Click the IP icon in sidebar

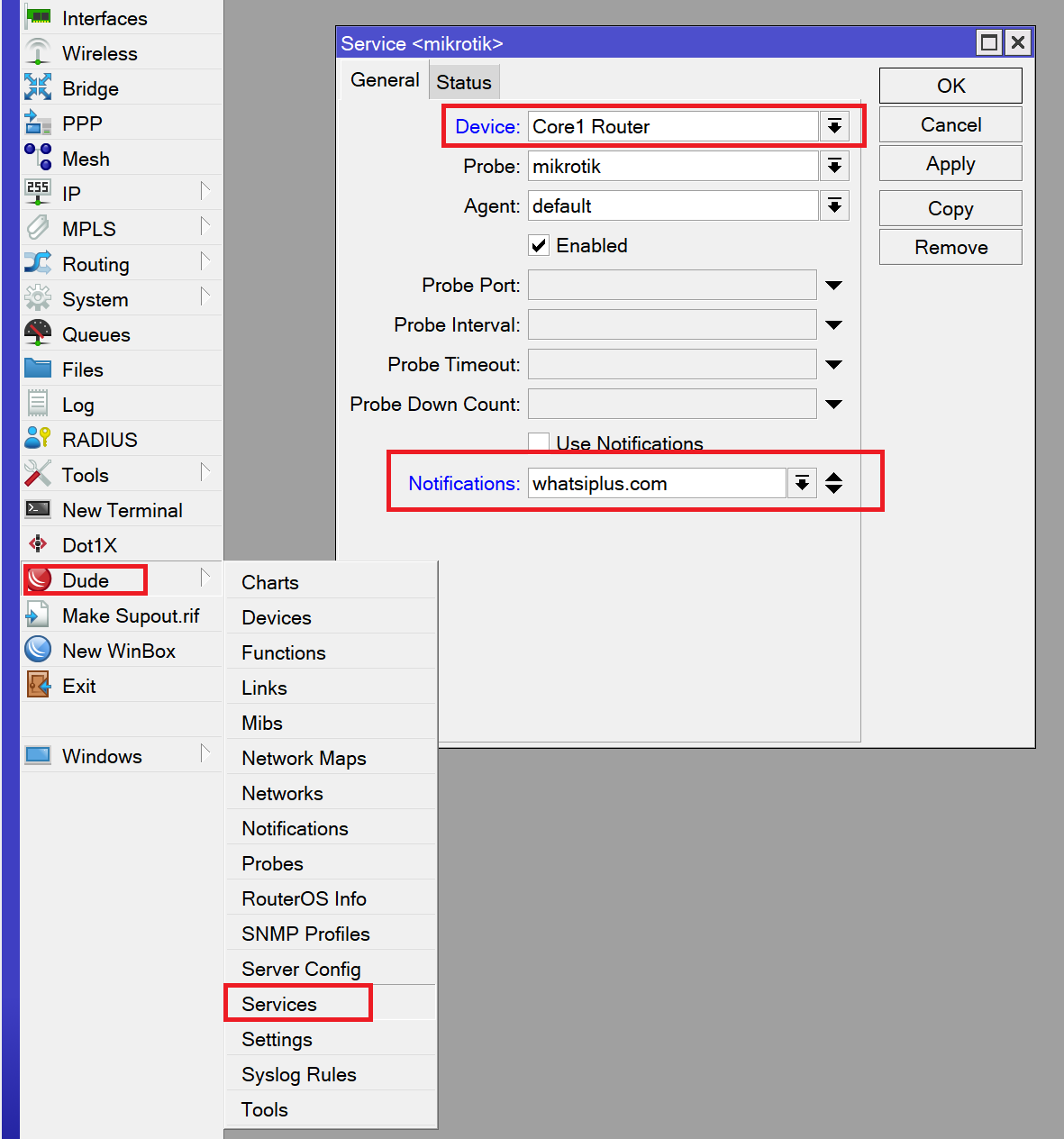38,193
